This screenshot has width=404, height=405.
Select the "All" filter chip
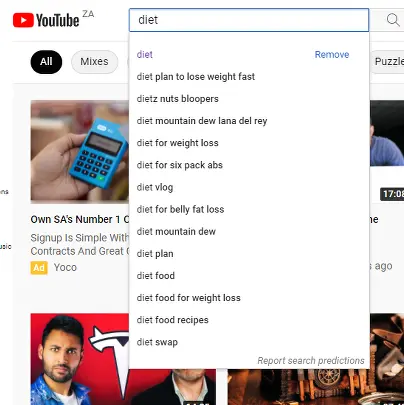46,62
